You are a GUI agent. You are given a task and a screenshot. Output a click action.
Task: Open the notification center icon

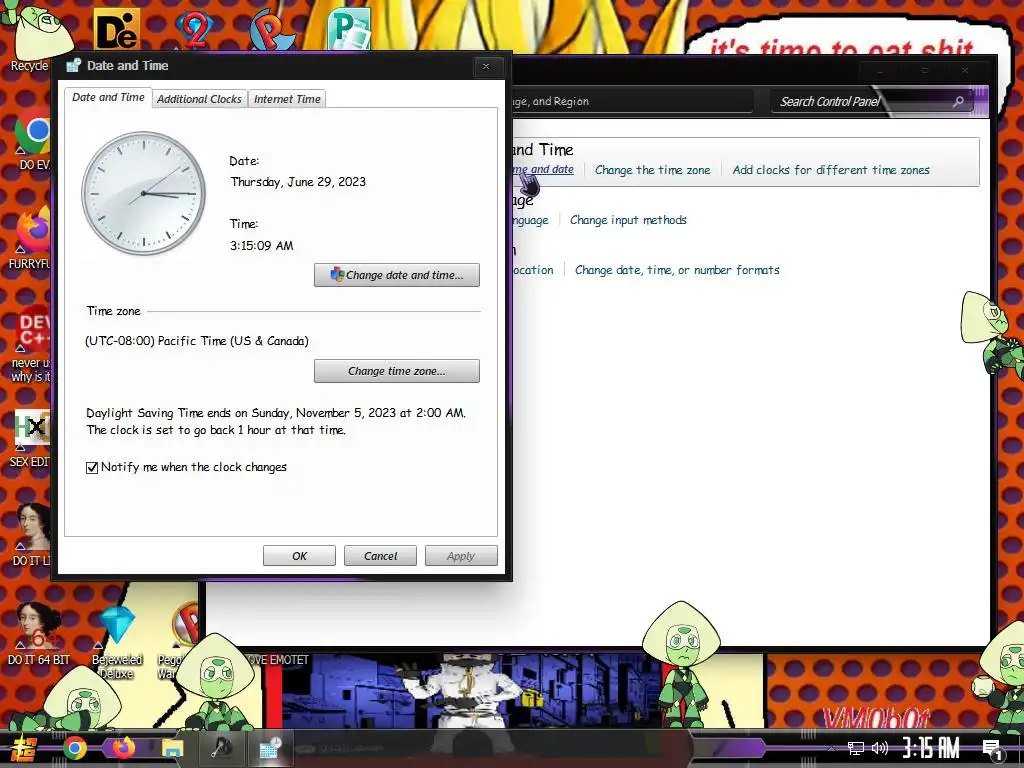[992, 749]
